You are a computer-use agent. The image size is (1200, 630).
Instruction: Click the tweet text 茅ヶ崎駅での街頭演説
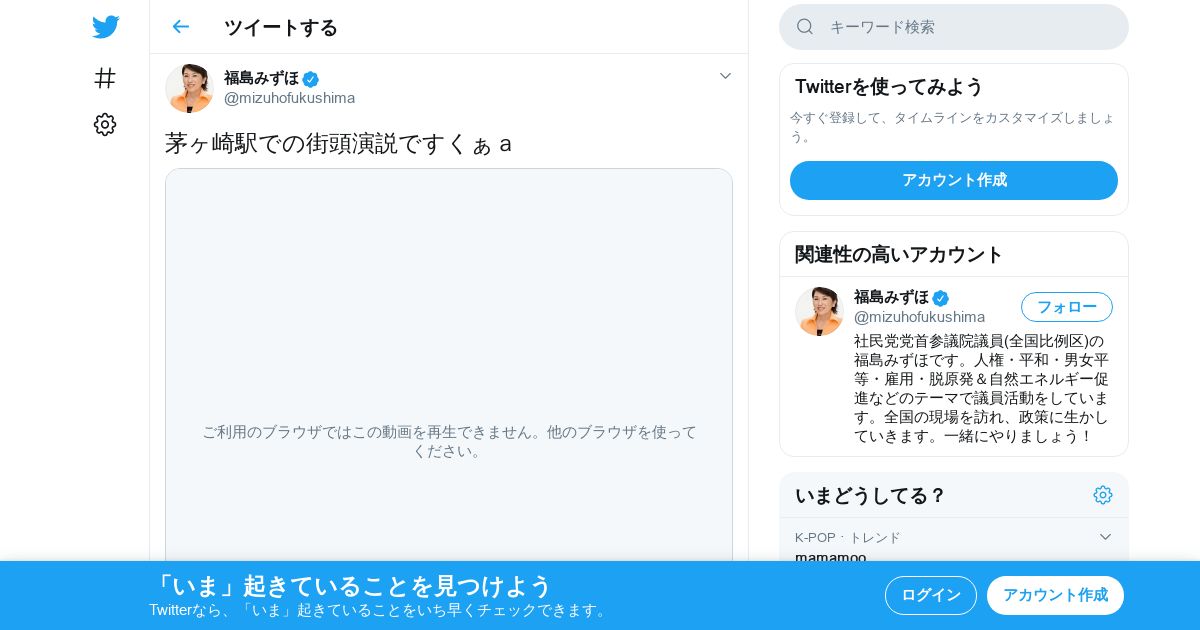pyautogui.click(x=339, y=143)
